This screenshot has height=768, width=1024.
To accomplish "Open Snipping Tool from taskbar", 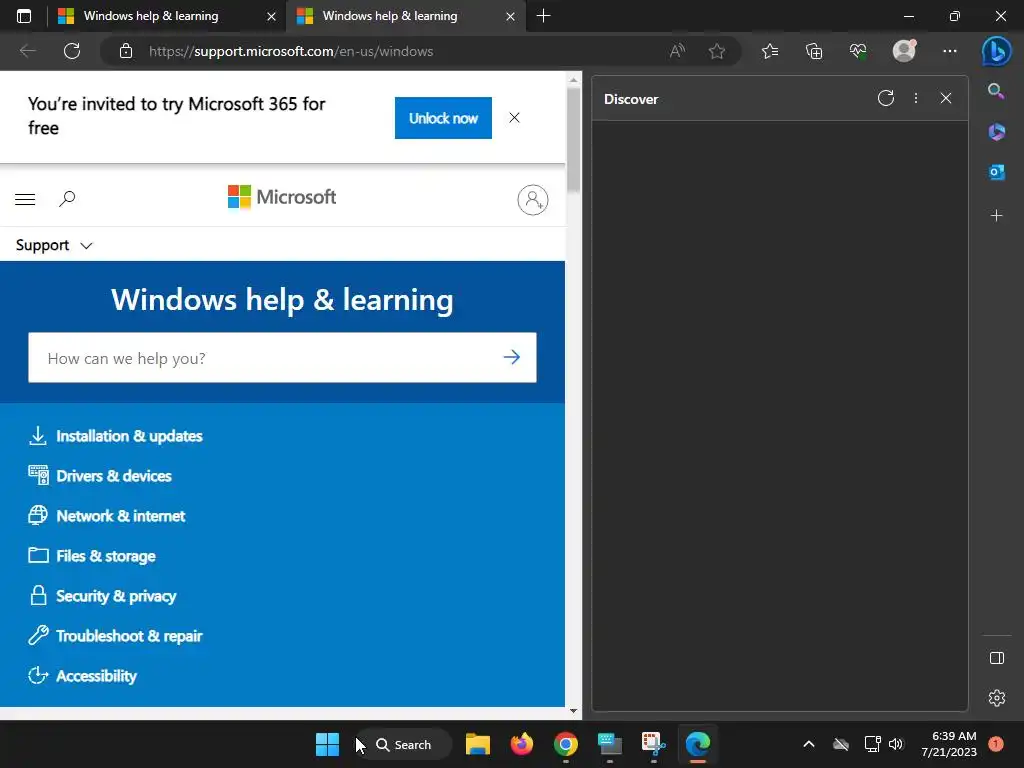I will pyautogui.click(x=653, y=744).
